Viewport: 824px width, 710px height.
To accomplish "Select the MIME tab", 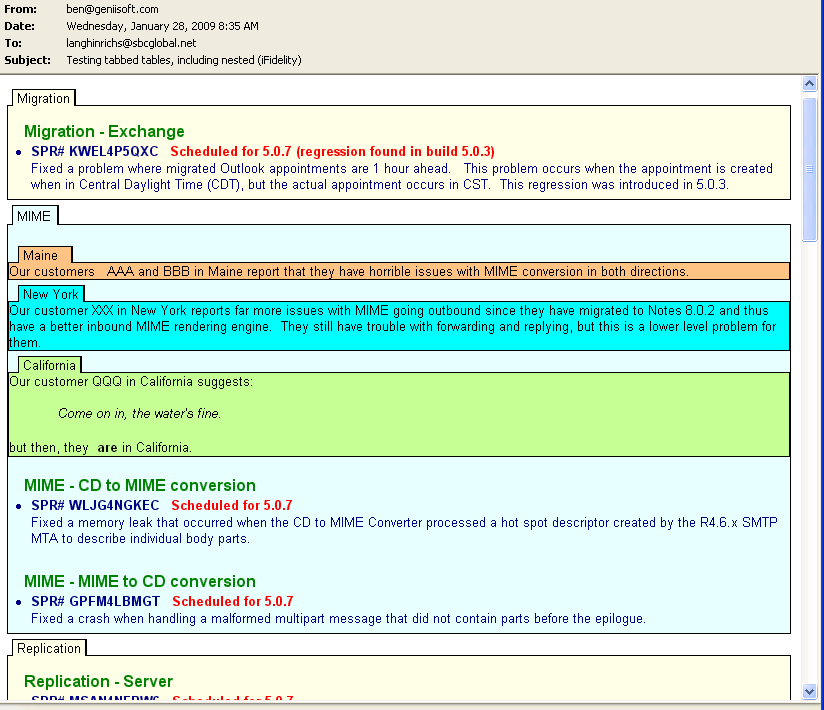I will point(34,215).
